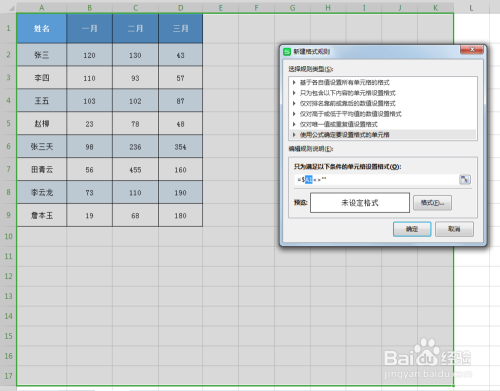Select rule type 使用公式确定要设置格式的单元格
This screenshot has height=391, width=500.
click(x=383, y=135)
